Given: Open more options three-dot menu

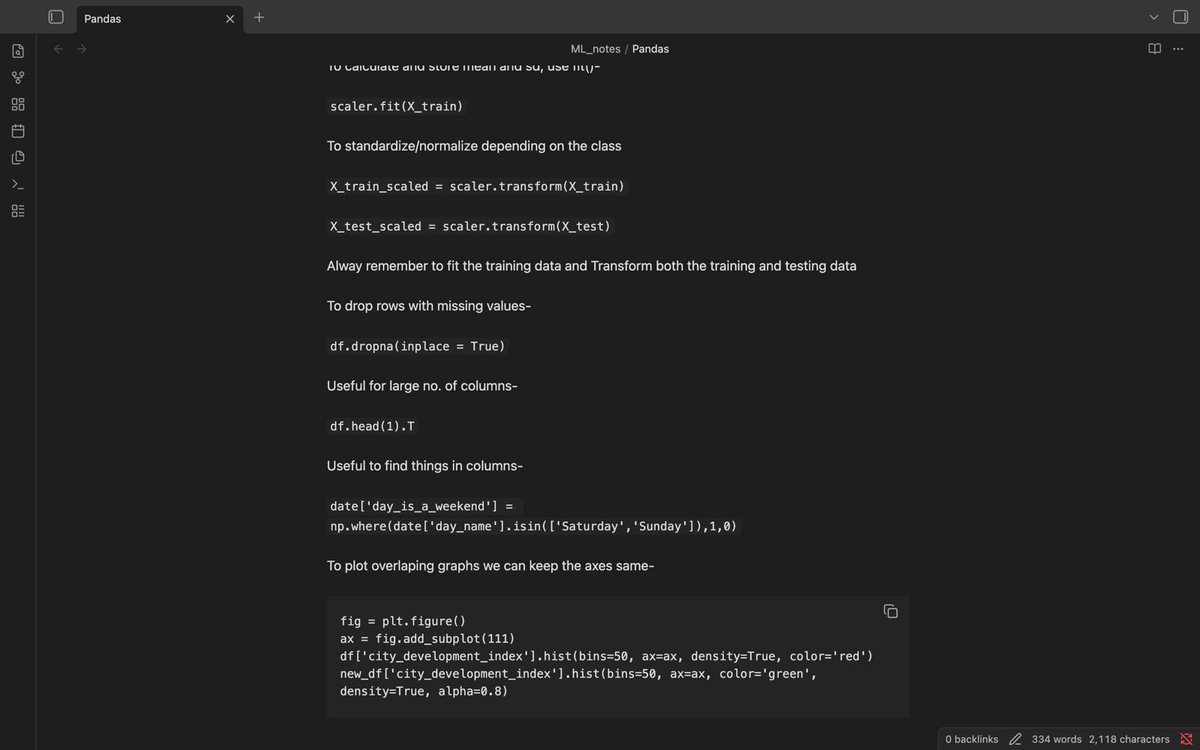Looking at the screenshot, I should pyautogui.click(x=1178, y=49).
